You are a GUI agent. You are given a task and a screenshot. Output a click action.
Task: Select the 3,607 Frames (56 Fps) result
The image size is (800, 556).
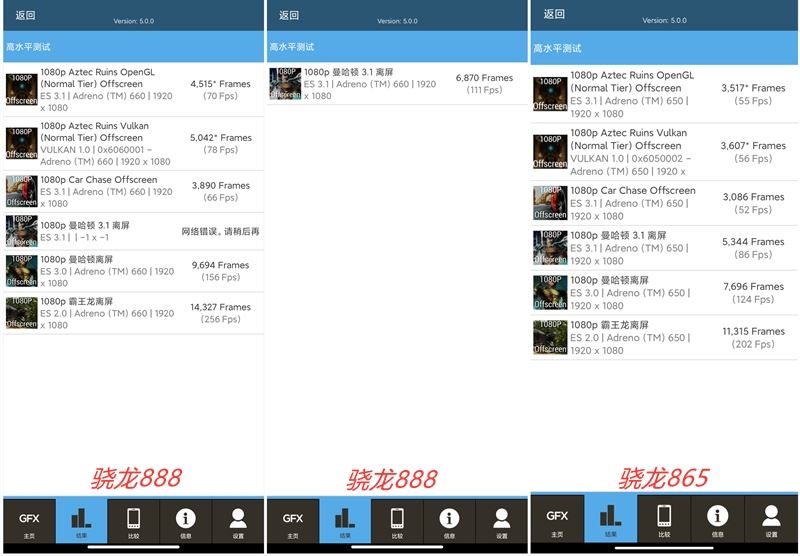coord(753,152)
